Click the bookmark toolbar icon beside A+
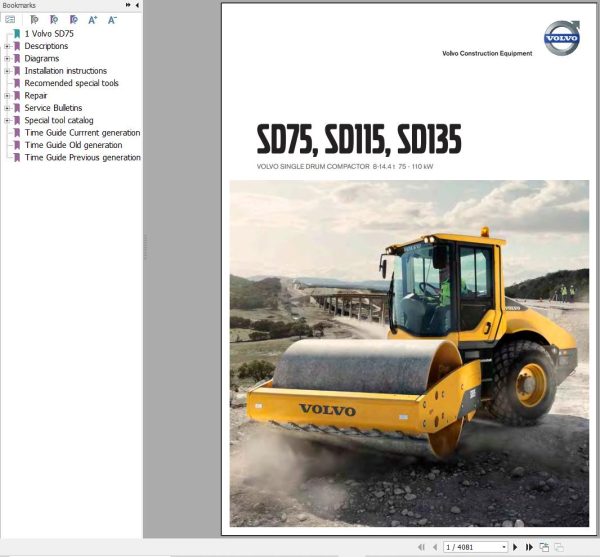Viewport: 600px width, 557px height. 73,20
